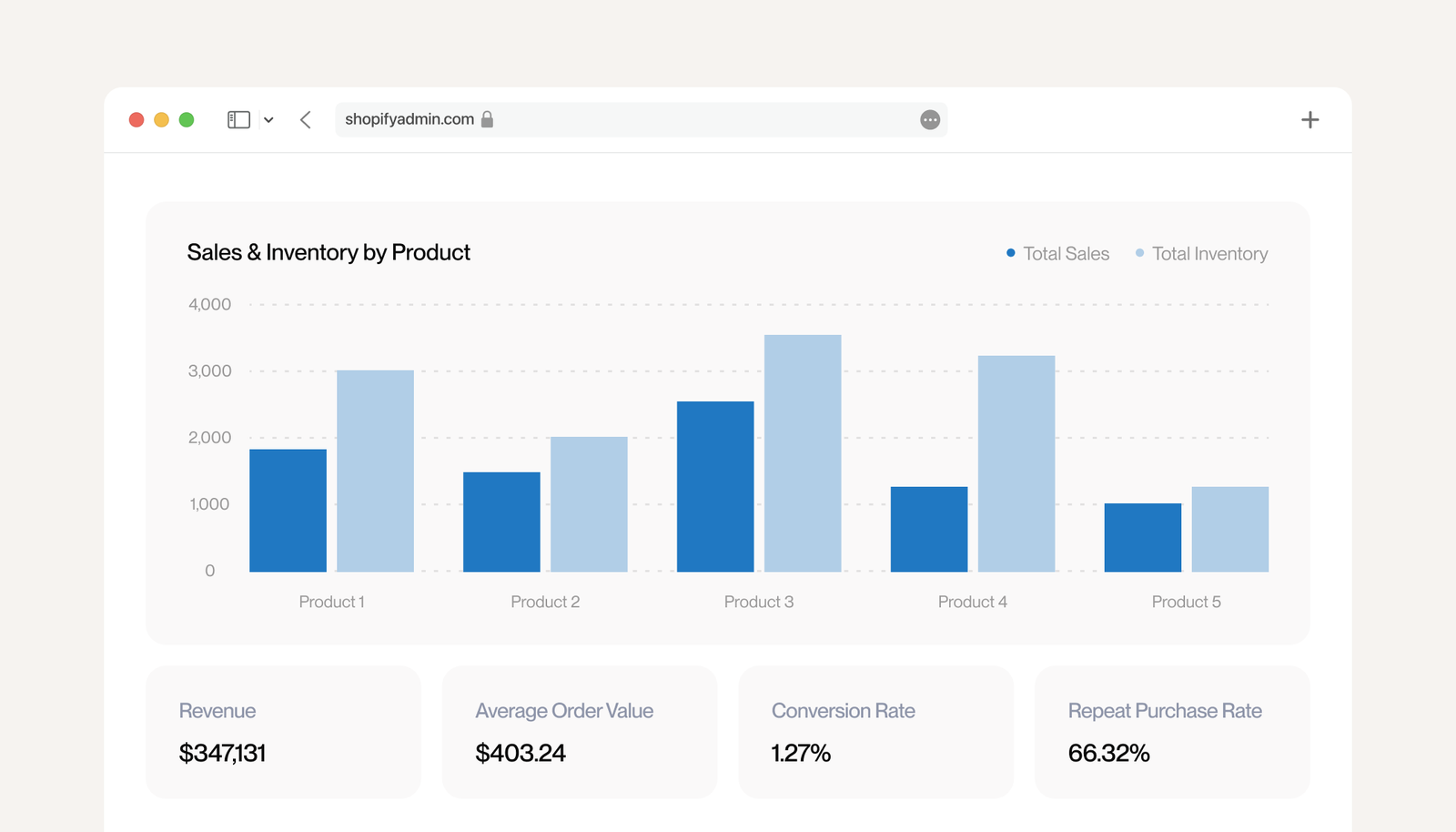1456x832 pixels.
Task: Toggle the Total Sales legend item
Action: (1057, 254)
